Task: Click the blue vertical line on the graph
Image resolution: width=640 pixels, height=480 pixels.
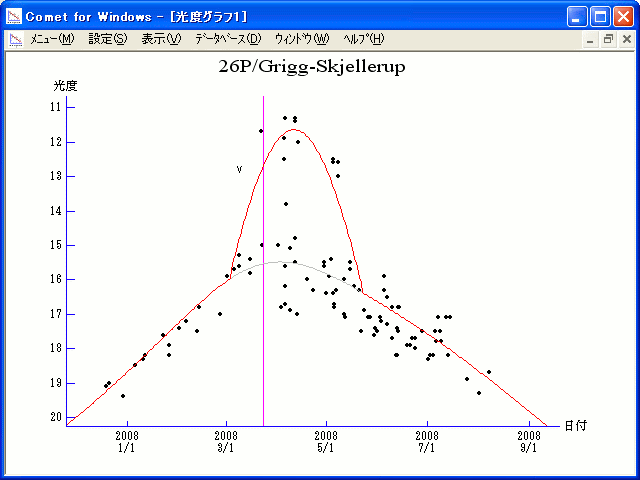Action: click(263, 300)
